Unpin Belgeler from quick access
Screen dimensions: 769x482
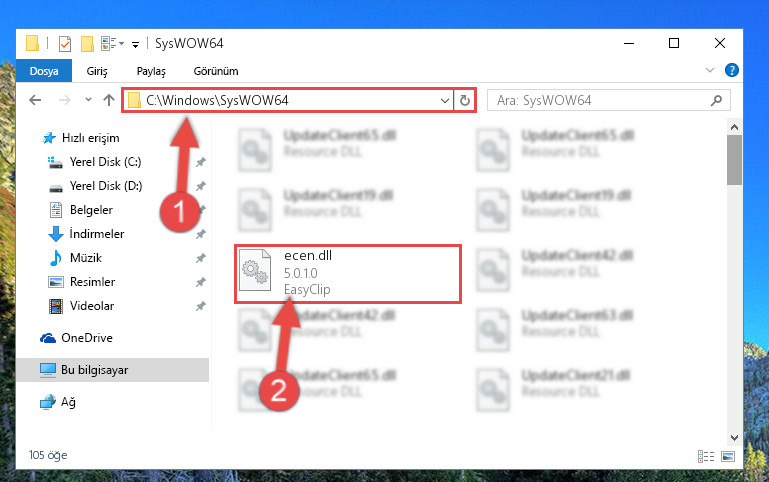(201, 210)
